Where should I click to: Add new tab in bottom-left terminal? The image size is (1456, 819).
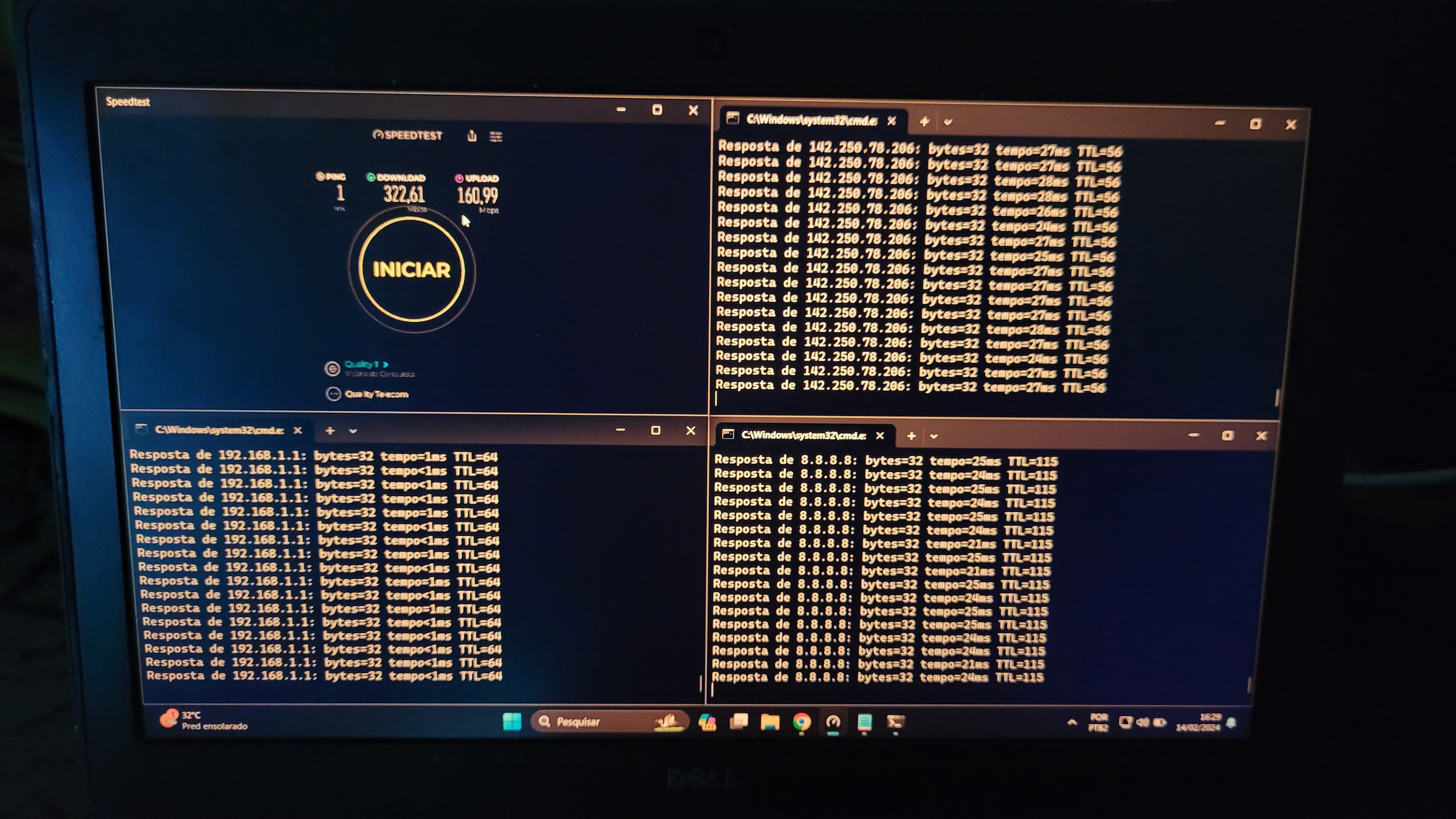tap(330, 431)
